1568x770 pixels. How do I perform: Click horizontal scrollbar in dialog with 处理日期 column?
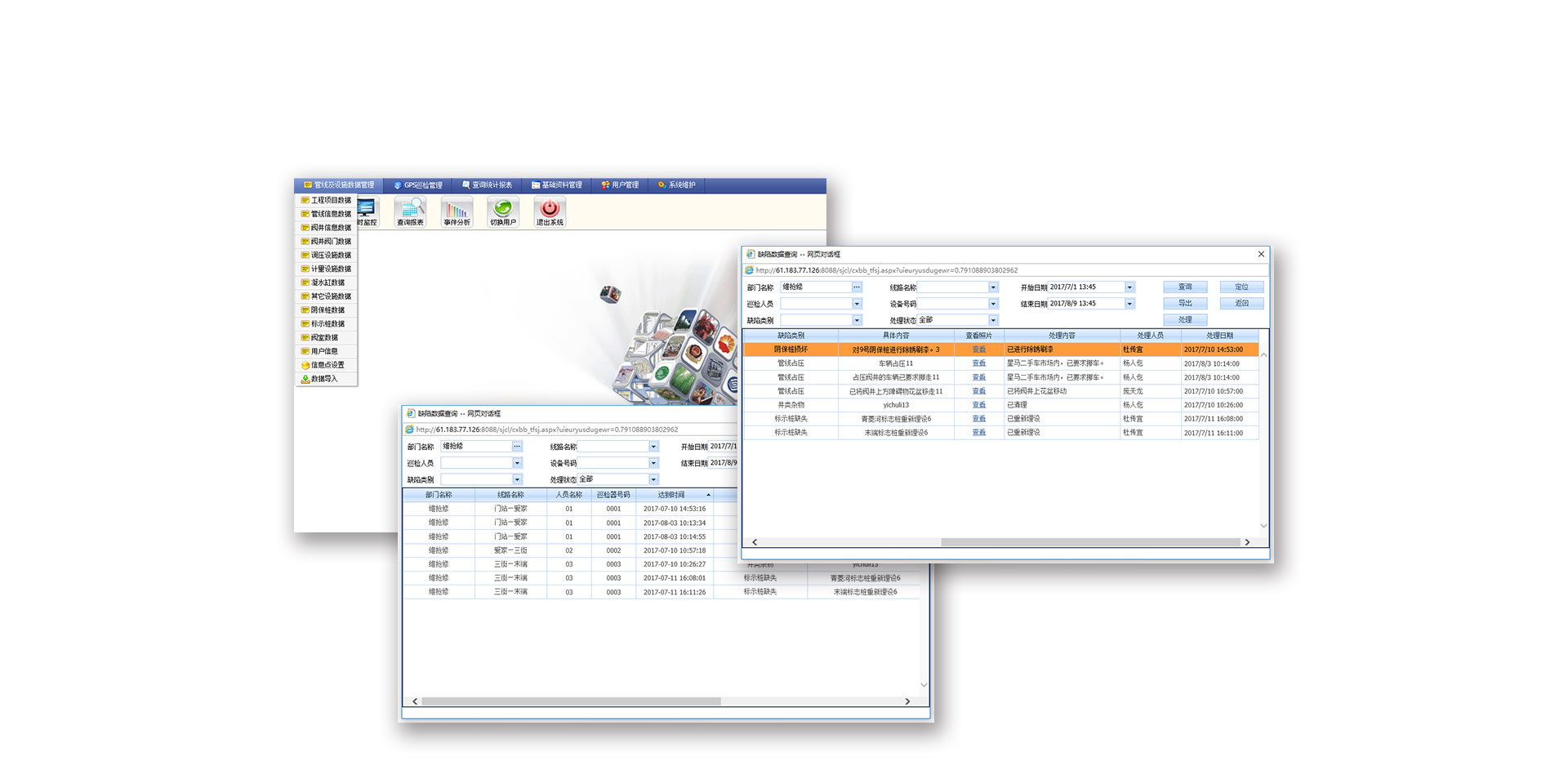click(1089, 542)
